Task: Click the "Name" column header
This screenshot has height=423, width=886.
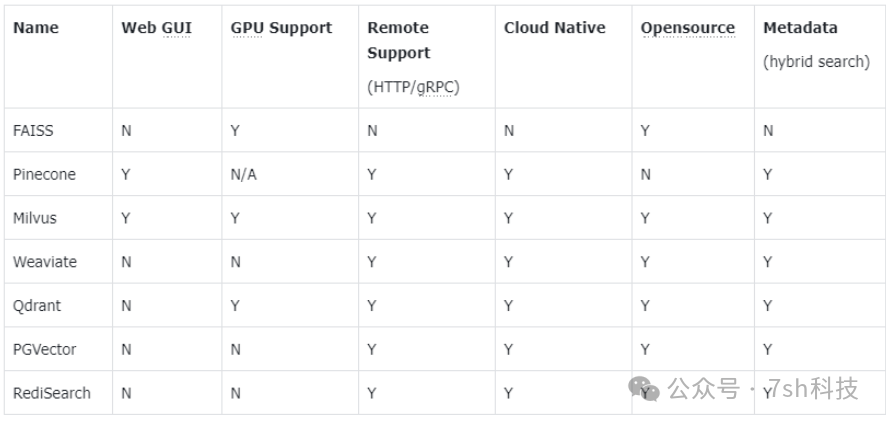Action: pos(36,28)
